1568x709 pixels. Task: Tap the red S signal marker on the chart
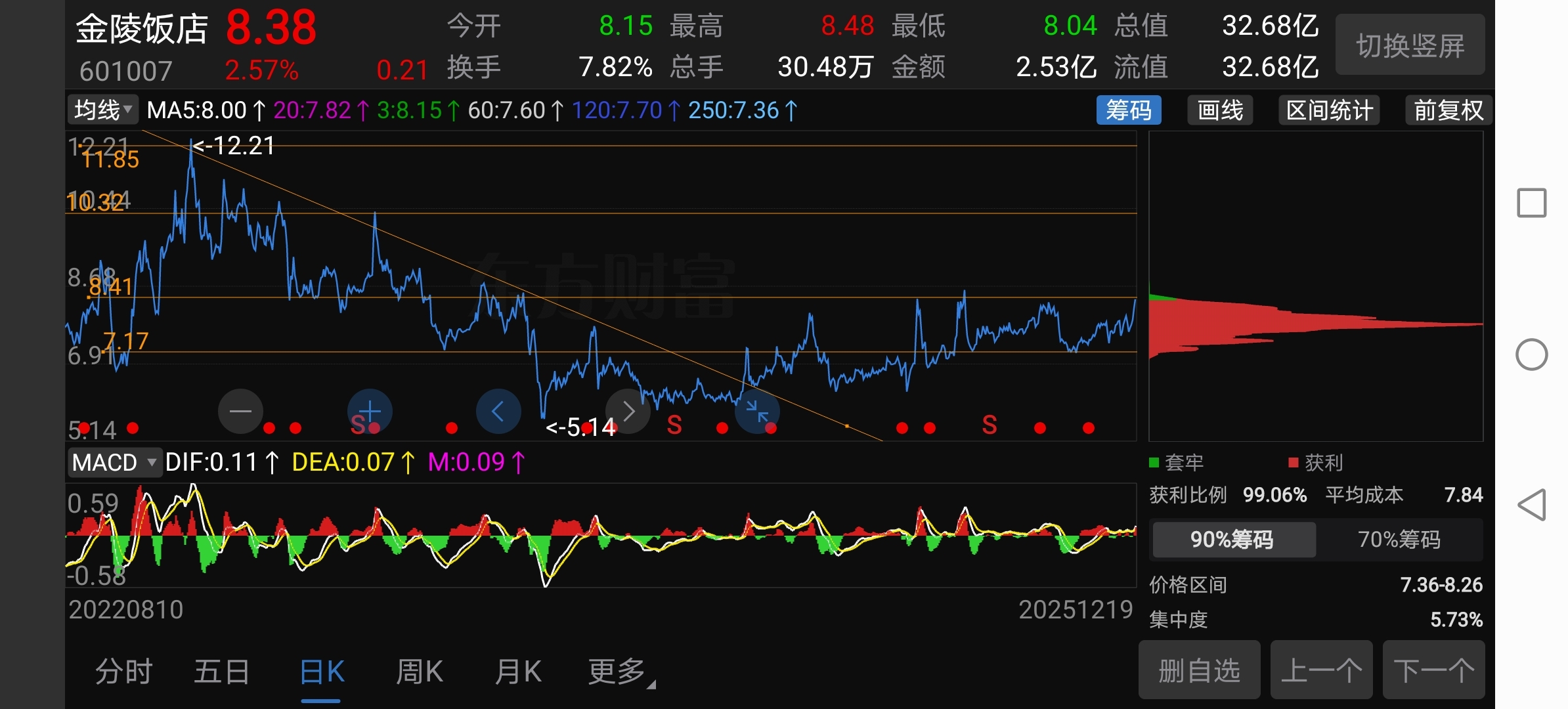coord(989,425)
